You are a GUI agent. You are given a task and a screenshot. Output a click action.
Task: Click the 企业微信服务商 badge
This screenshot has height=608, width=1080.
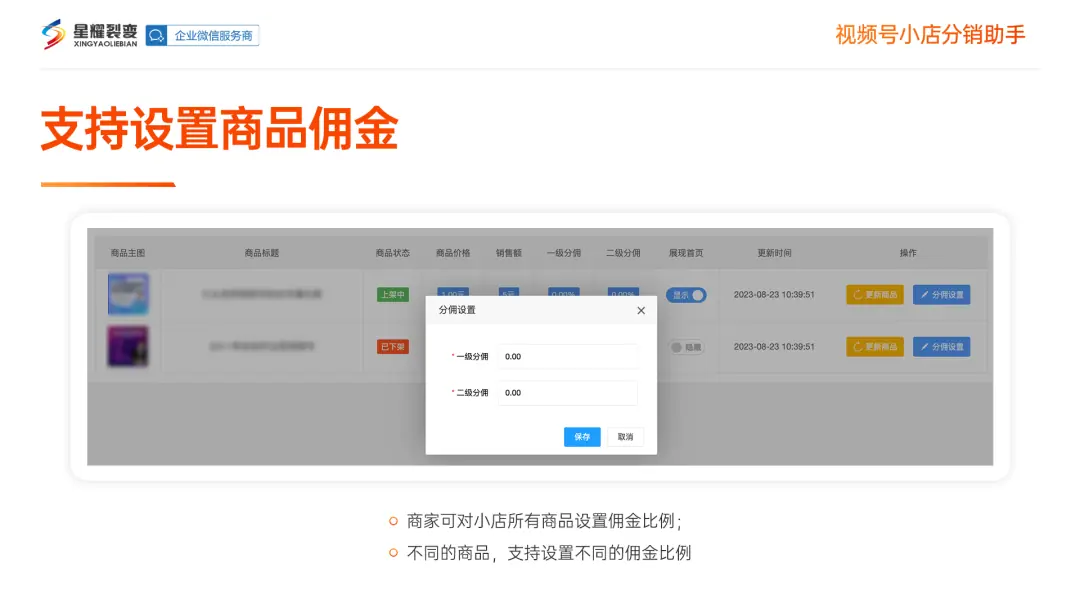click(202, 36)
